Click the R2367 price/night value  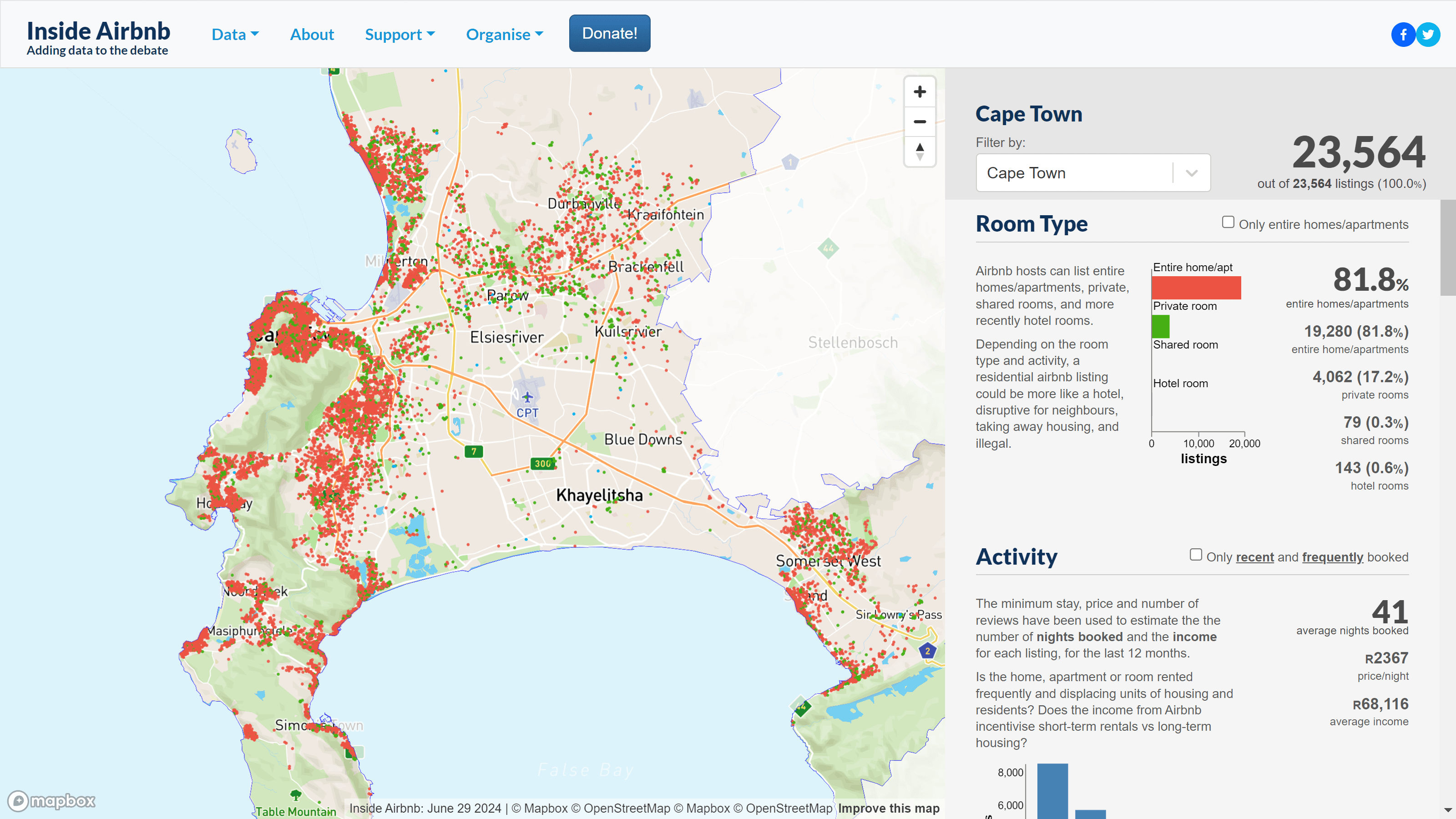coord(1386,658)
